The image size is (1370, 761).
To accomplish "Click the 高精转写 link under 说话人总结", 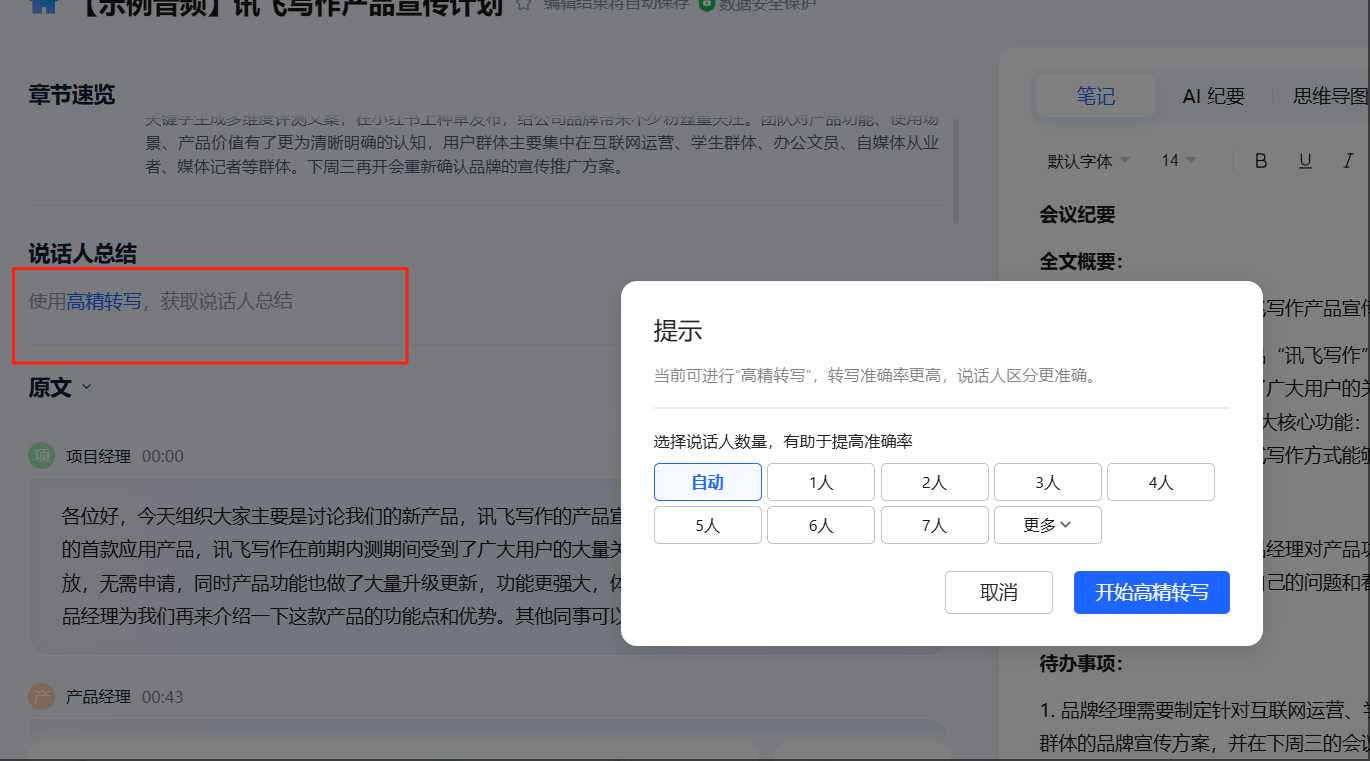I will tap(104, 301).
